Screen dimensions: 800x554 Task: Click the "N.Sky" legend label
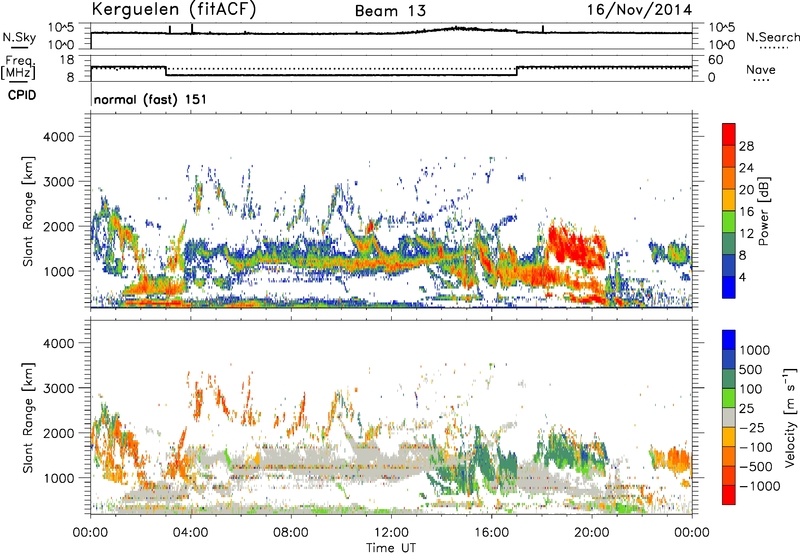pos(19,37)
